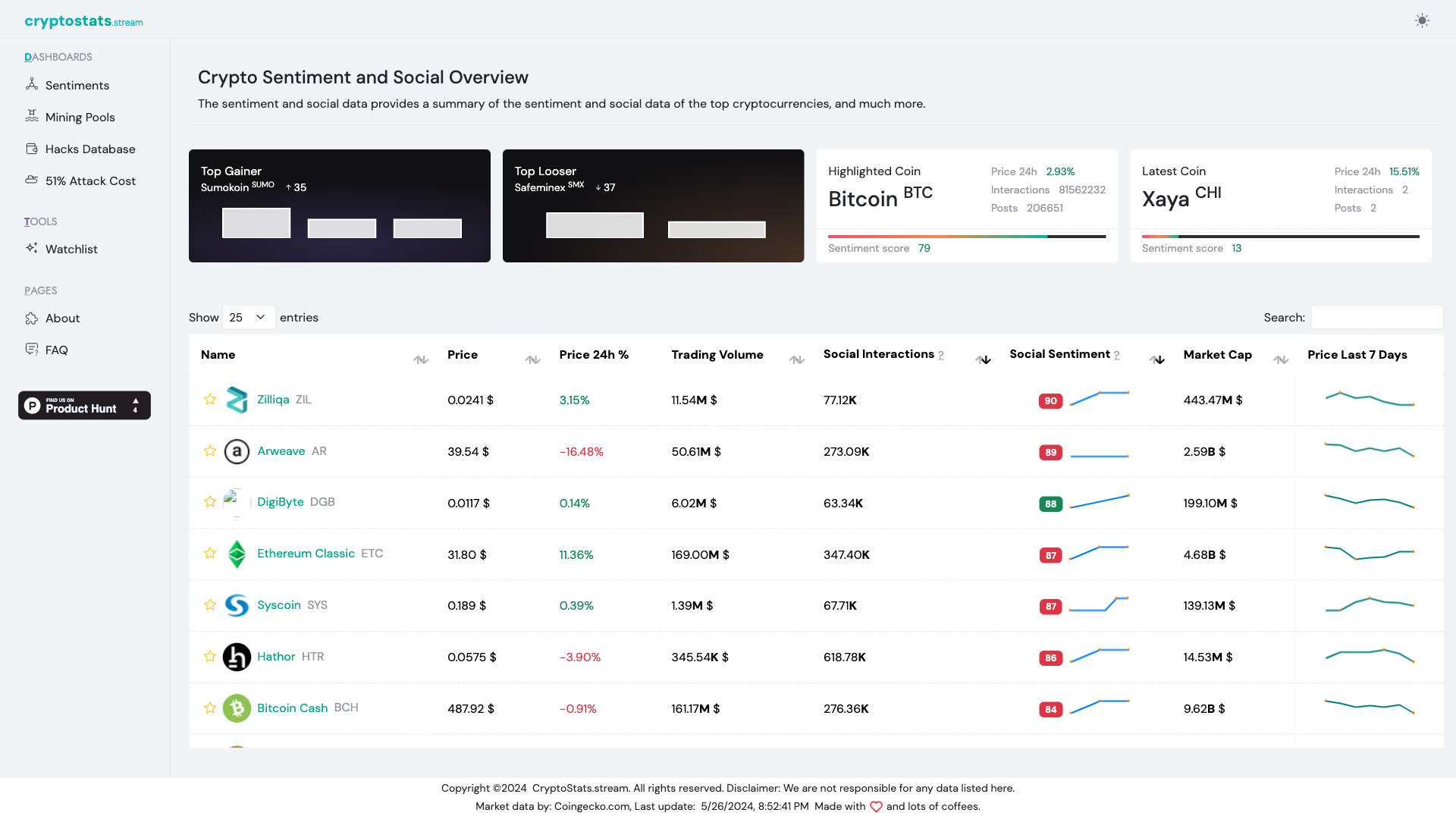1456x819 pixels.
Task: Focus the table Search field
Action: pyautogui.click(x=1376, y=317)
